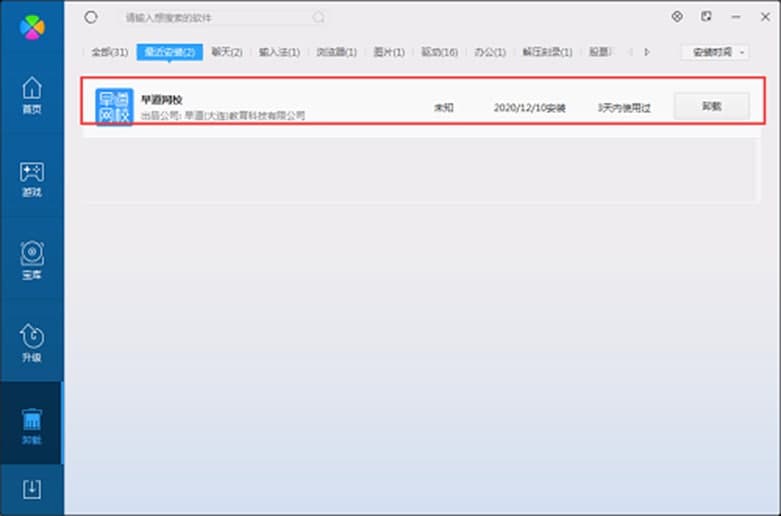This screenshot has height=516, width=781.
Task: Expand more categories with the right arrow
Action: pos(647,52)
